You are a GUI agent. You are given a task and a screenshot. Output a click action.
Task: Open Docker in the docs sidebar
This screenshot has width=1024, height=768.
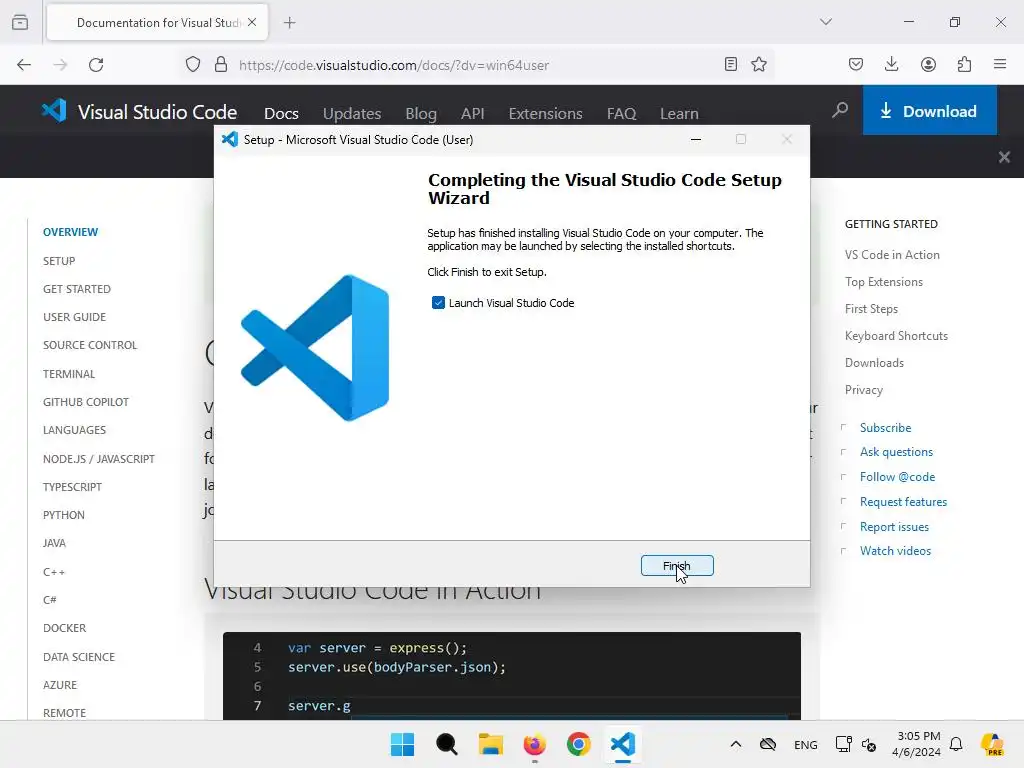(x=65, y=628)
